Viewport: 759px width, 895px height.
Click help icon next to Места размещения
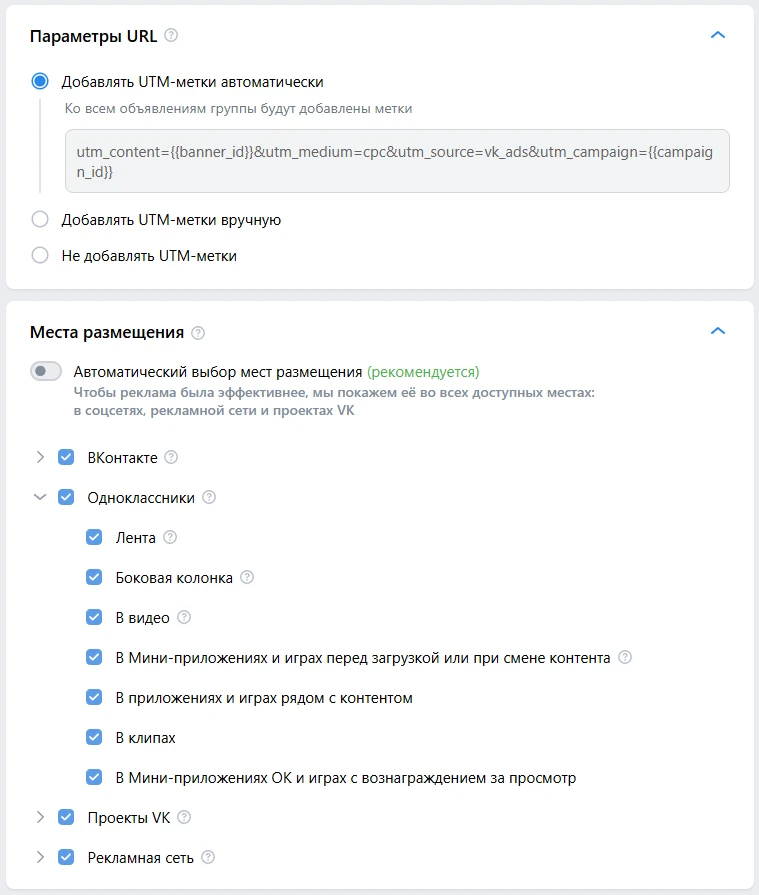pyautogui.click(x=198, y=332)
